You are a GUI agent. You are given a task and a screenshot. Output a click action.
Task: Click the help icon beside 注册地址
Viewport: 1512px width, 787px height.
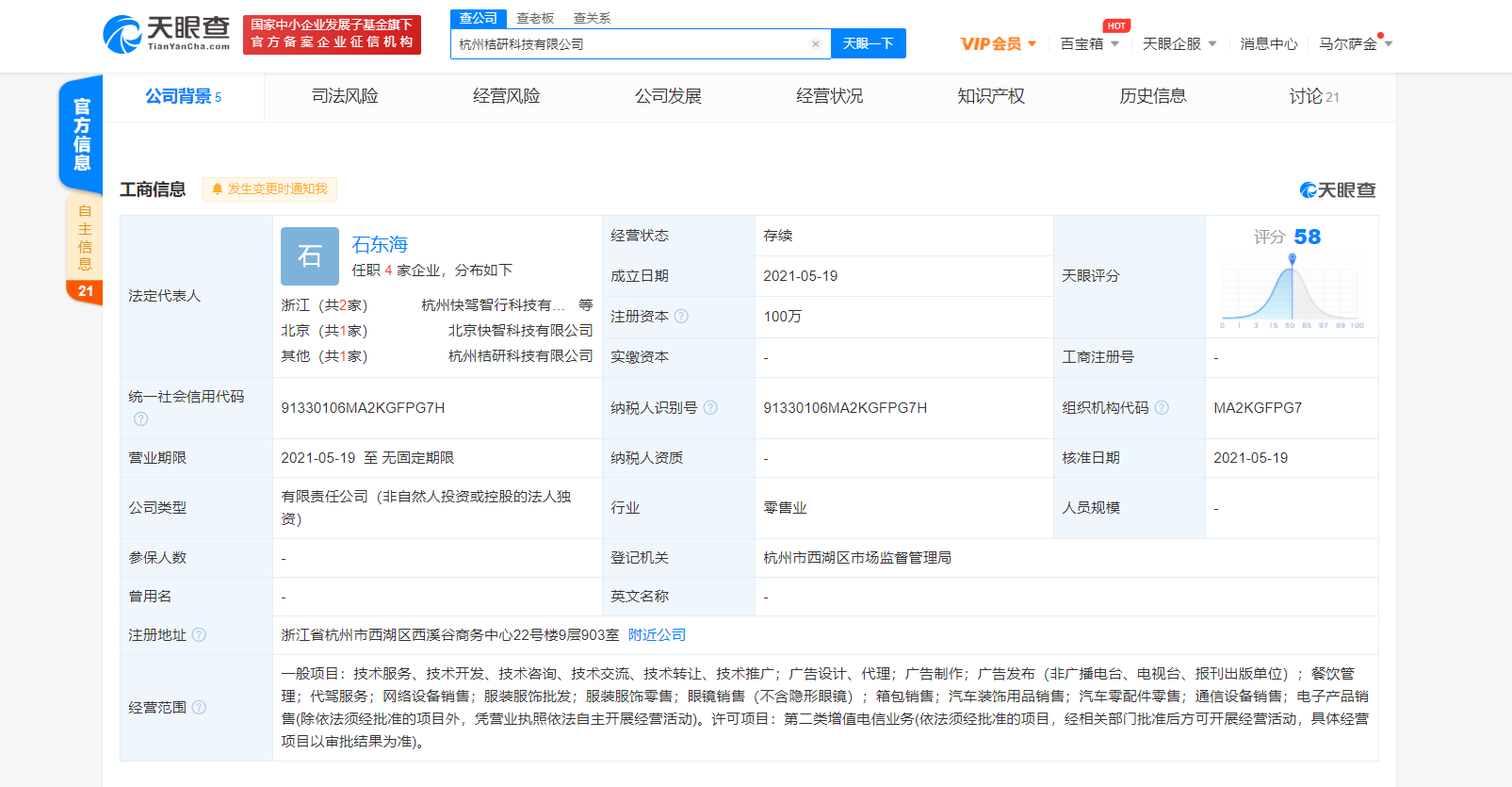pyautogui.click(x=199, y=635)
